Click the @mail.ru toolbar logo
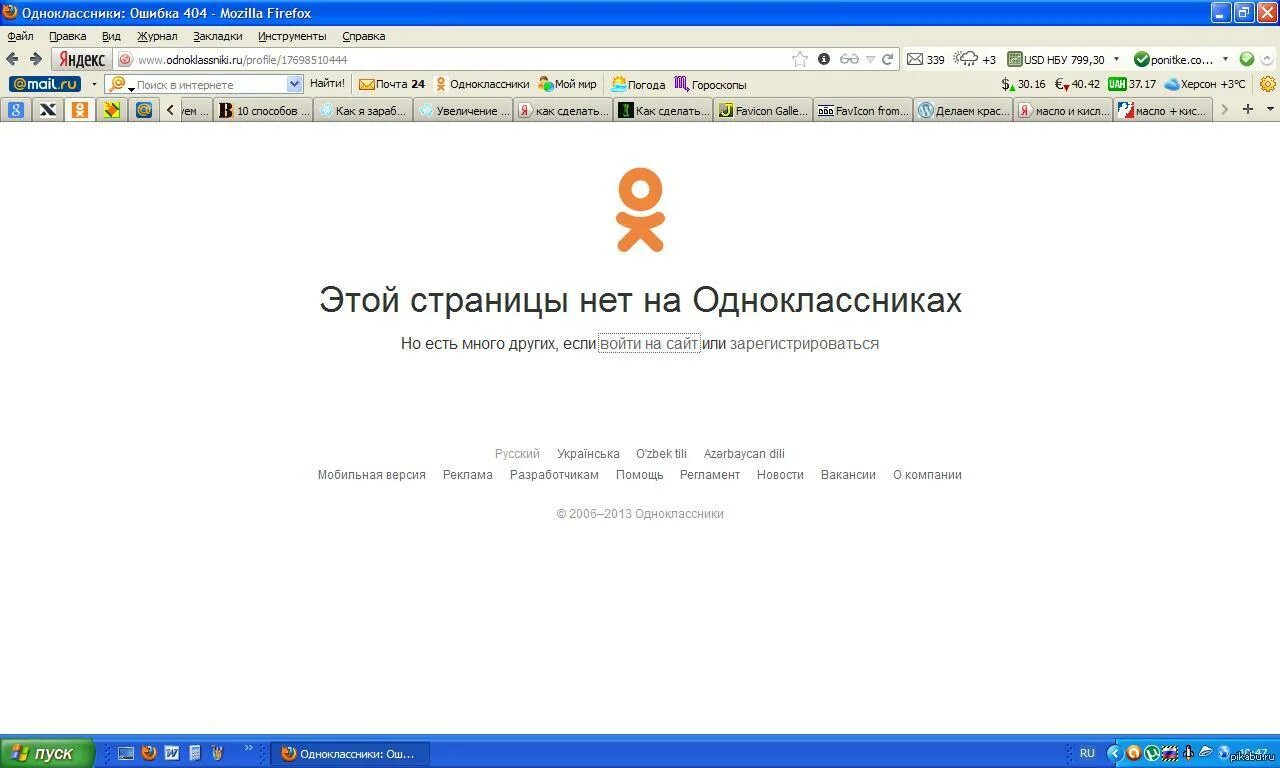1280x768 pixels. tap(45, 84)
